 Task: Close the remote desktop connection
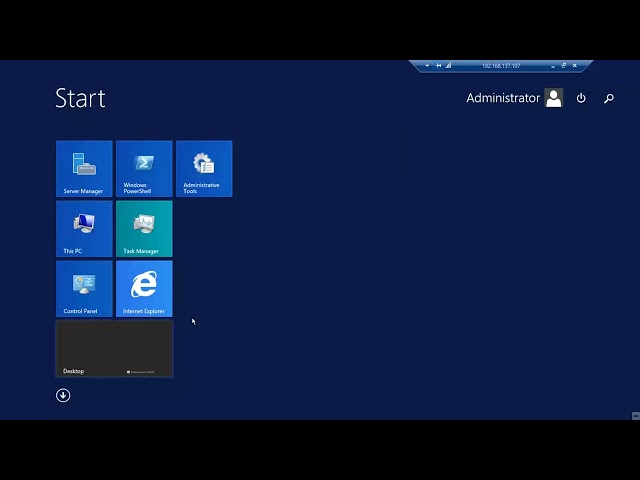pyautogui.click(x=575, y=65)
